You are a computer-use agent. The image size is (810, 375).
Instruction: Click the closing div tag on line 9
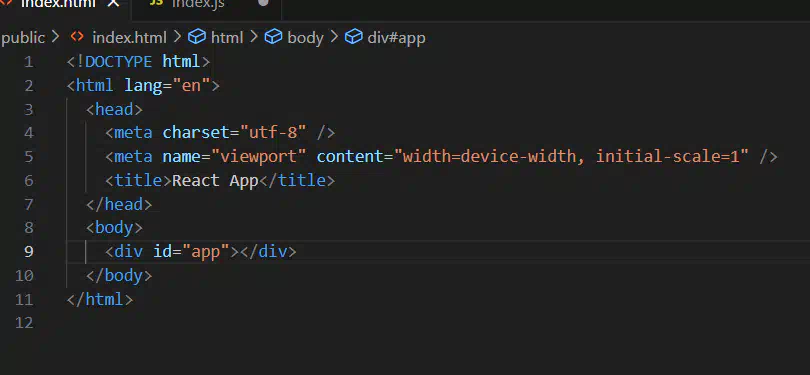[x=268, y=252]
